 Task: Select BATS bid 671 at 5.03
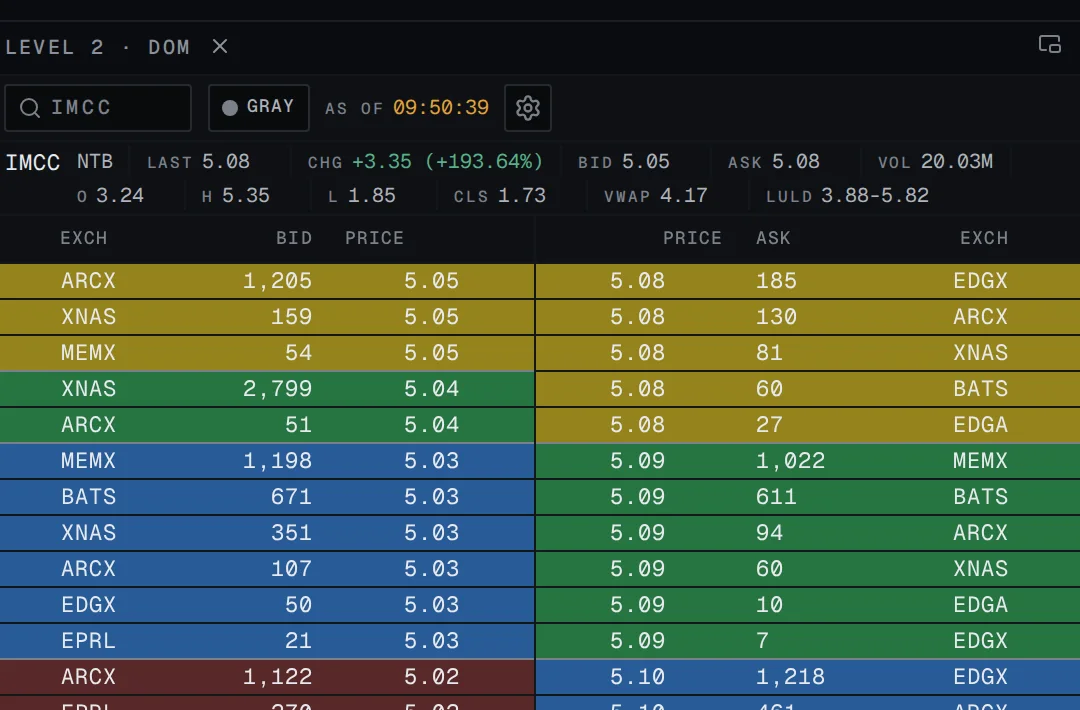tap(267, 497)
